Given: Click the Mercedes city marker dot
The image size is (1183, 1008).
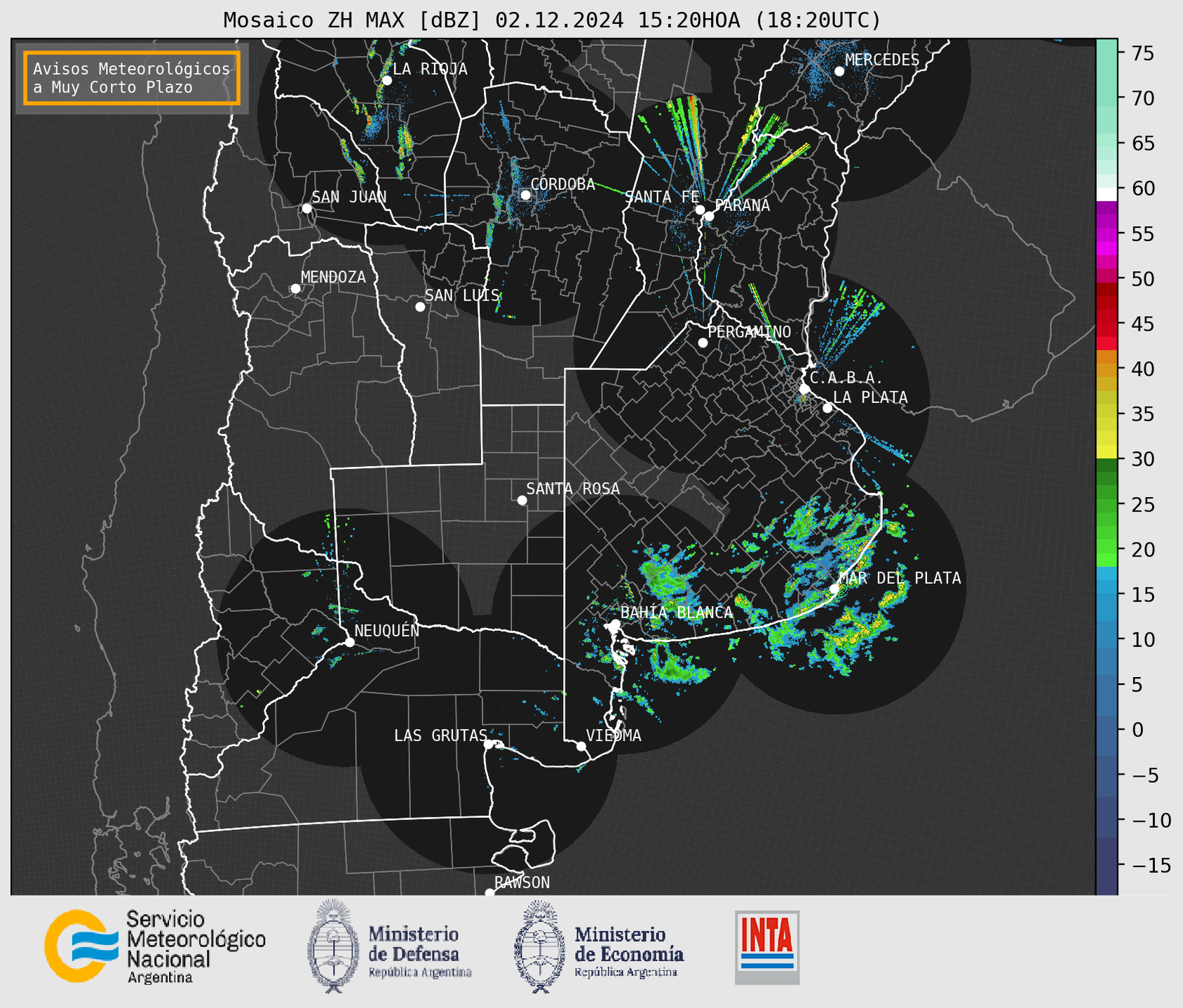Looking at the screenshot, I should [839, 71].
